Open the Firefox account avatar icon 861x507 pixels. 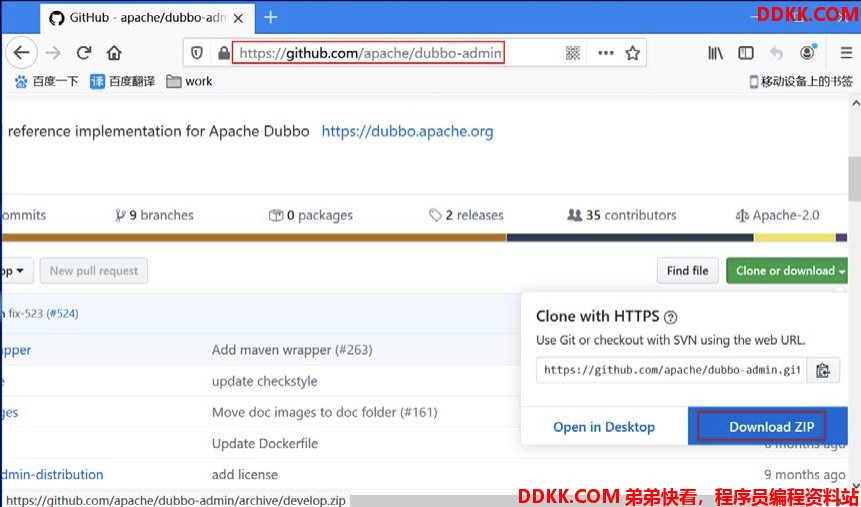[x=807, y=53]
